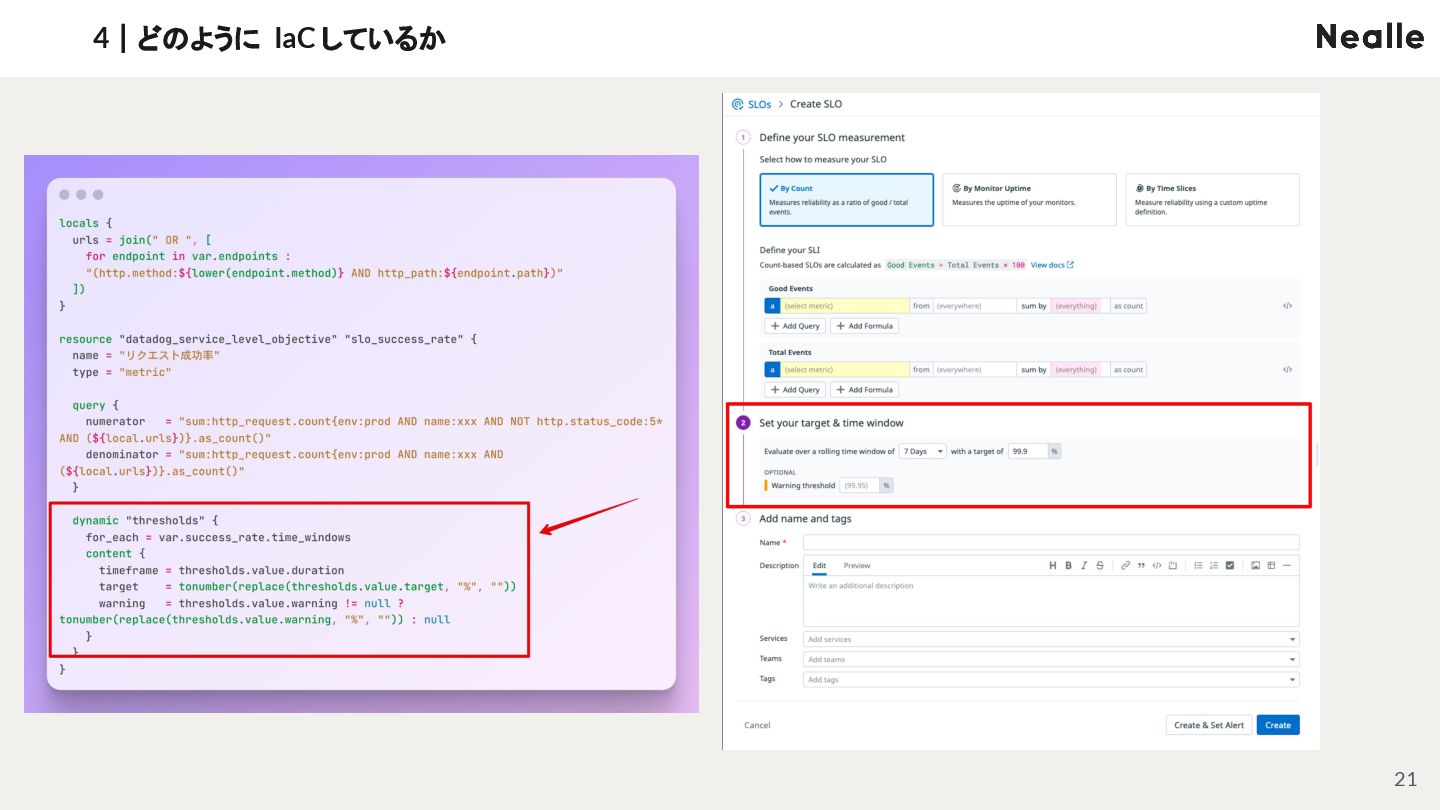
Task: Click the numbered list icon
Action: click(x=1214, y=566)
